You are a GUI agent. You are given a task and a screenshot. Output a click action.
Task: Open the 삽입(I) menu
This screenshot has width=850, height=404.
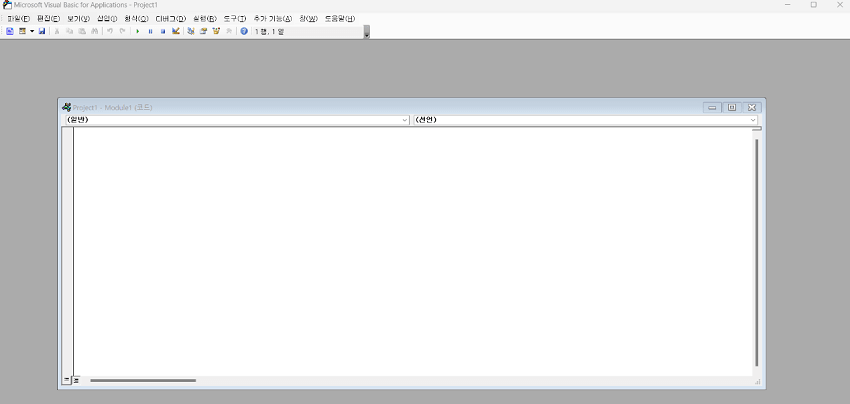107,18
